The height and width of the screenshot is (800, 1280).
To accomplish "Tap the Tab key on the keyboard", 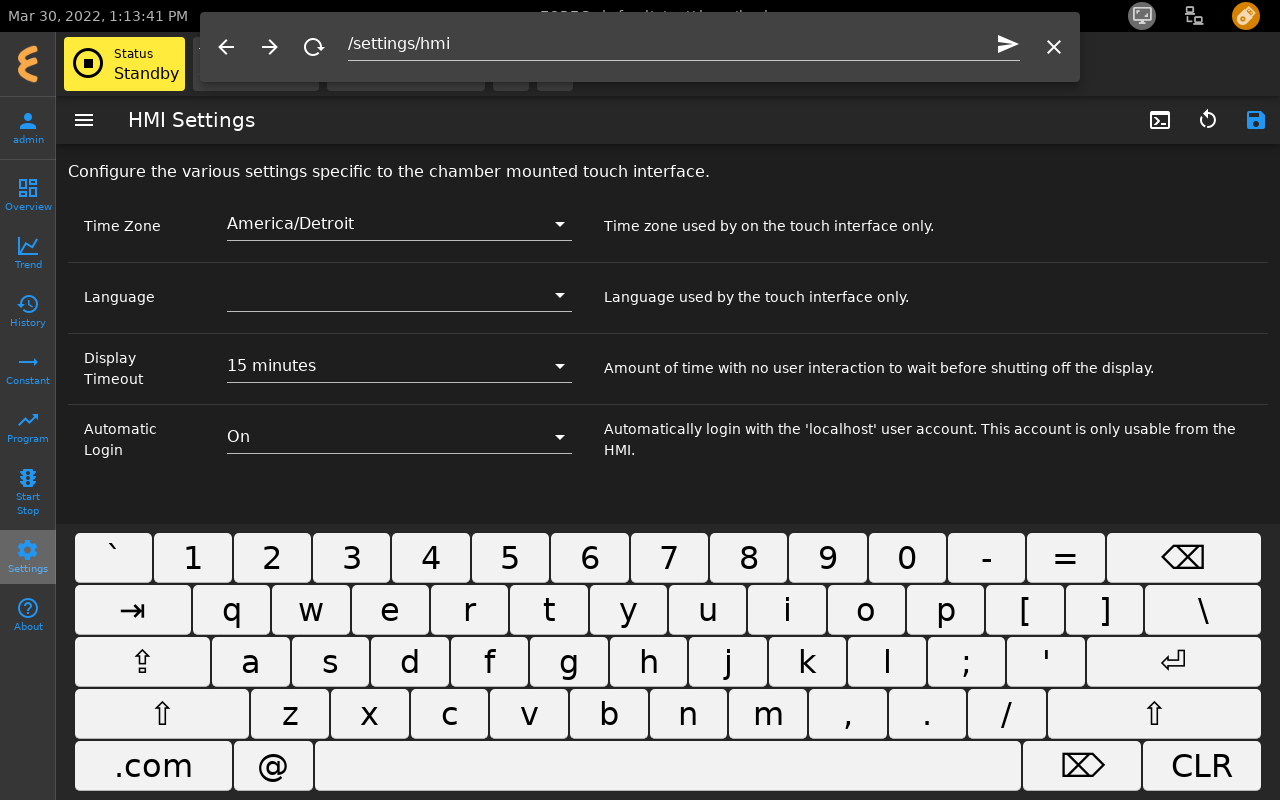I will click(133, 610).
